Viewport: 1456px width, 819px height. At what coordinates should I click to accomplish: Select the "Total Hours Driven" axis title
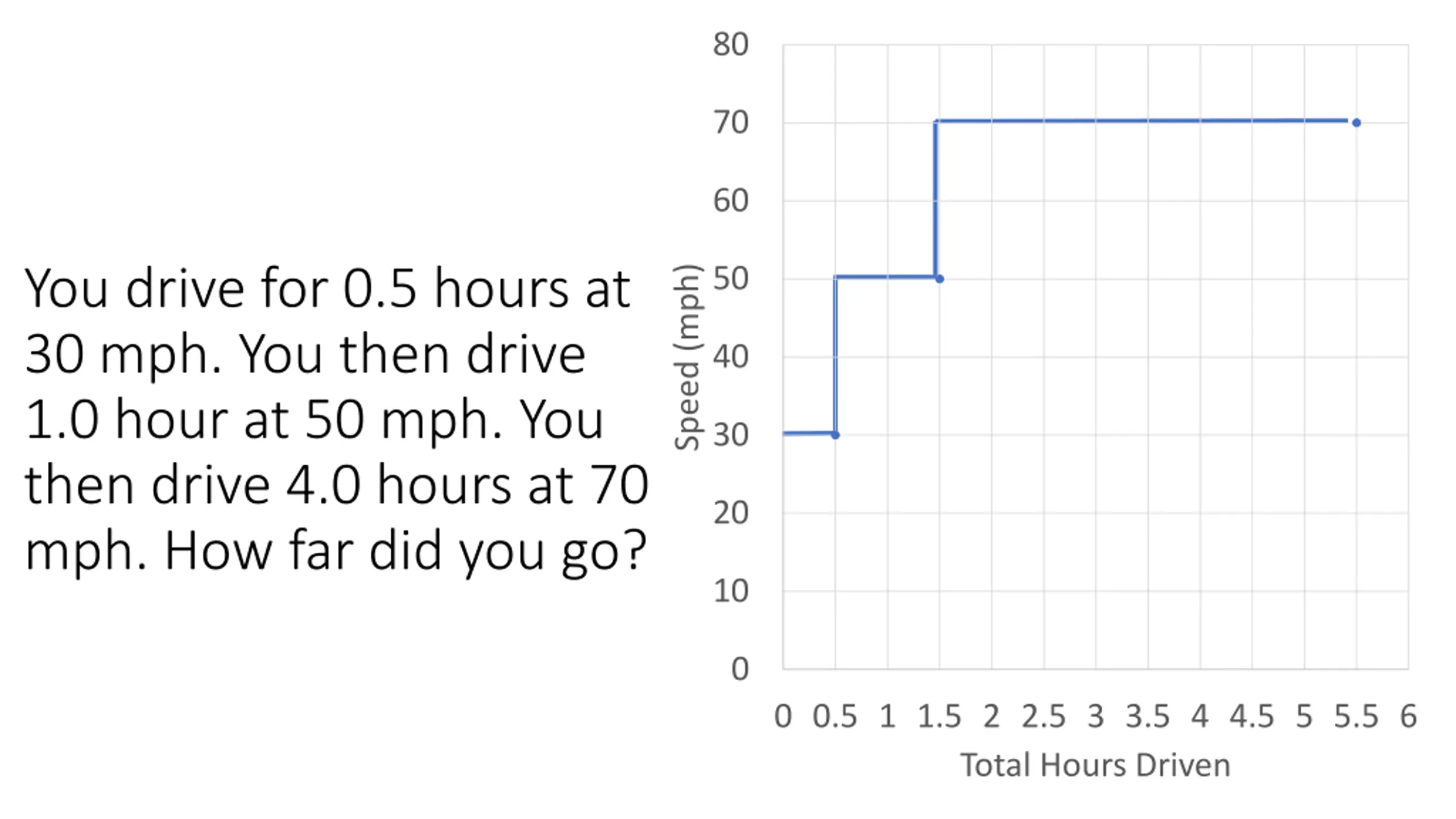point(1095,765)
